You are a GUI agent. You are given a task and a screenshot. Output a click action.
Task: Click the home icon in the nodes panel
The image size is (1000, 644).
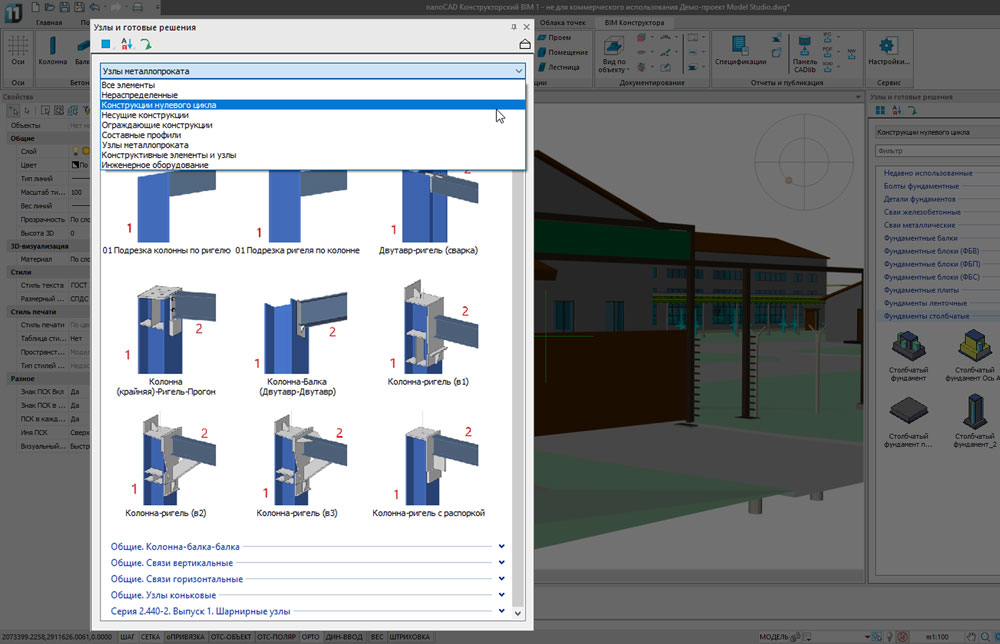click(x=524, y=44)
